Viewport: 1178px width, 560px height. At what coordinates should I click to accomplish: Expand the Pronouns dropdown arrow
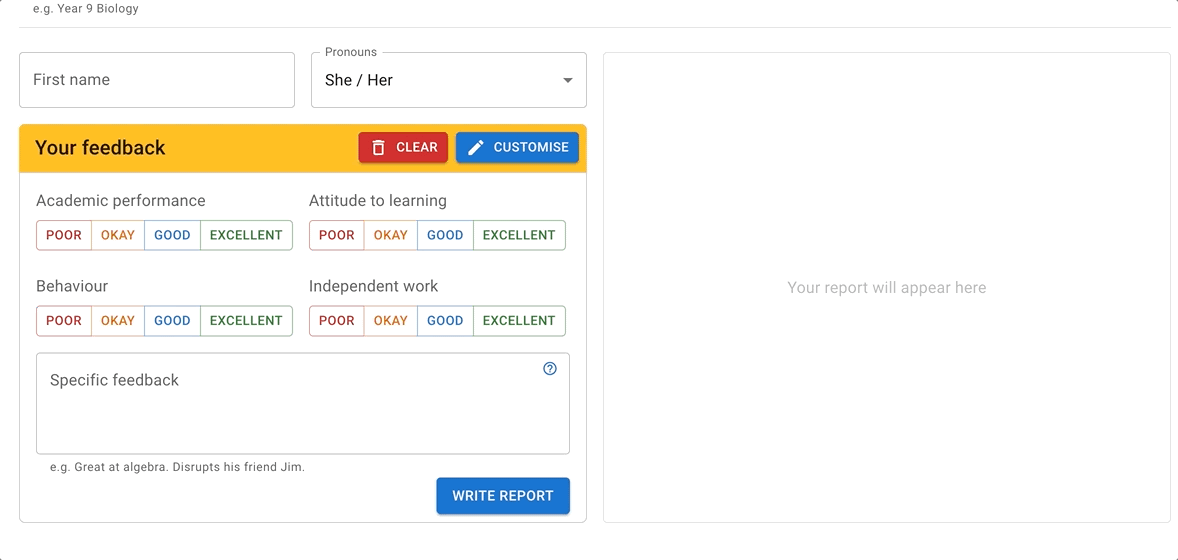click(x=567, y=80)
